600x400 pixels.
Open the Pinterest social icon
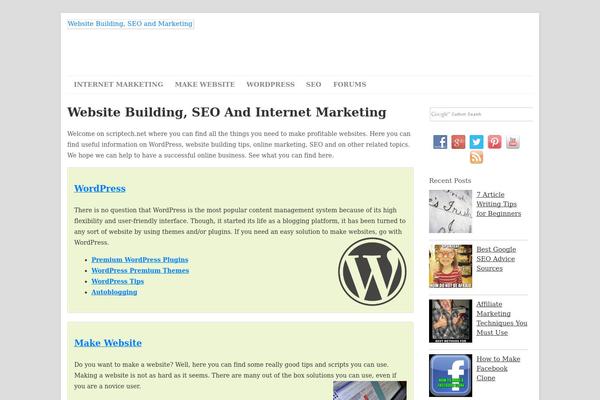click(494, 142)
